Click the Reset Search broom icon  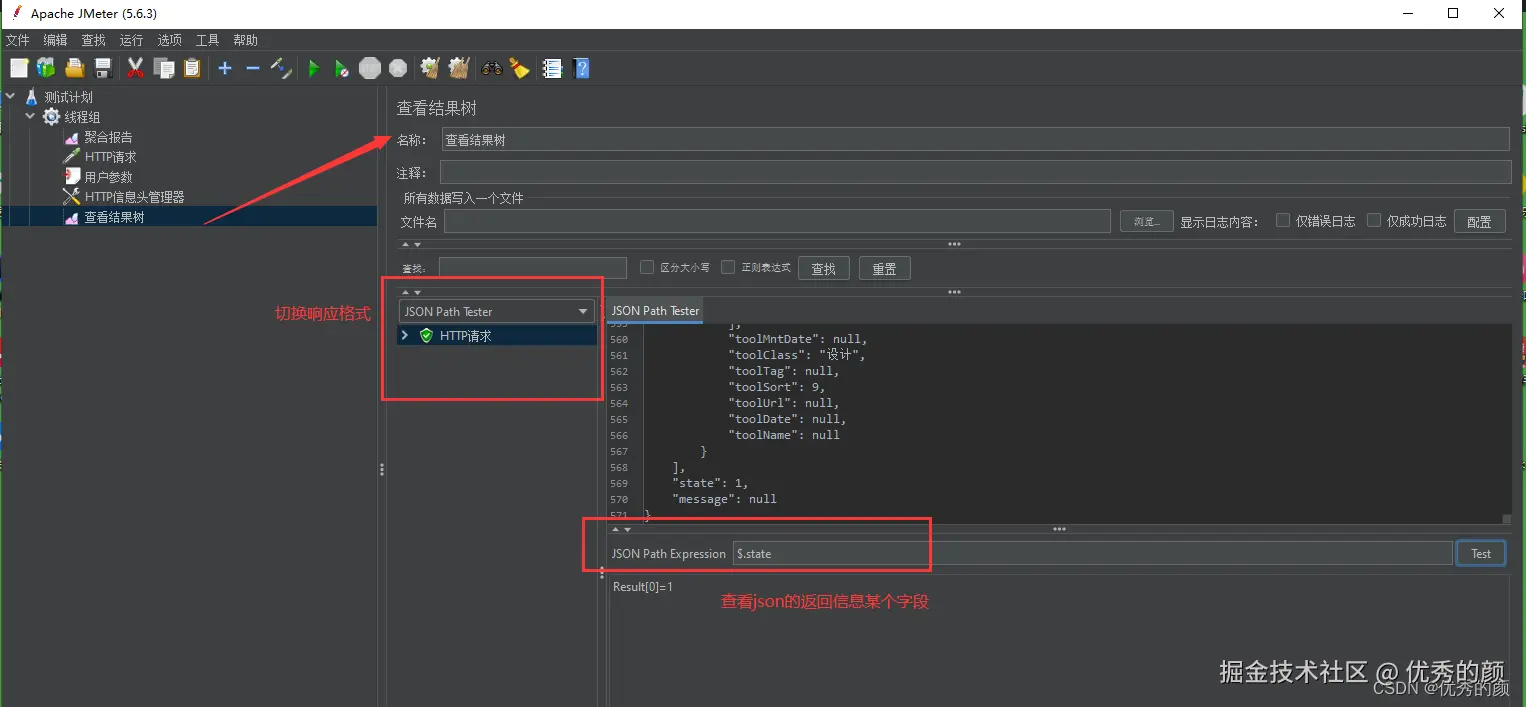519,68
